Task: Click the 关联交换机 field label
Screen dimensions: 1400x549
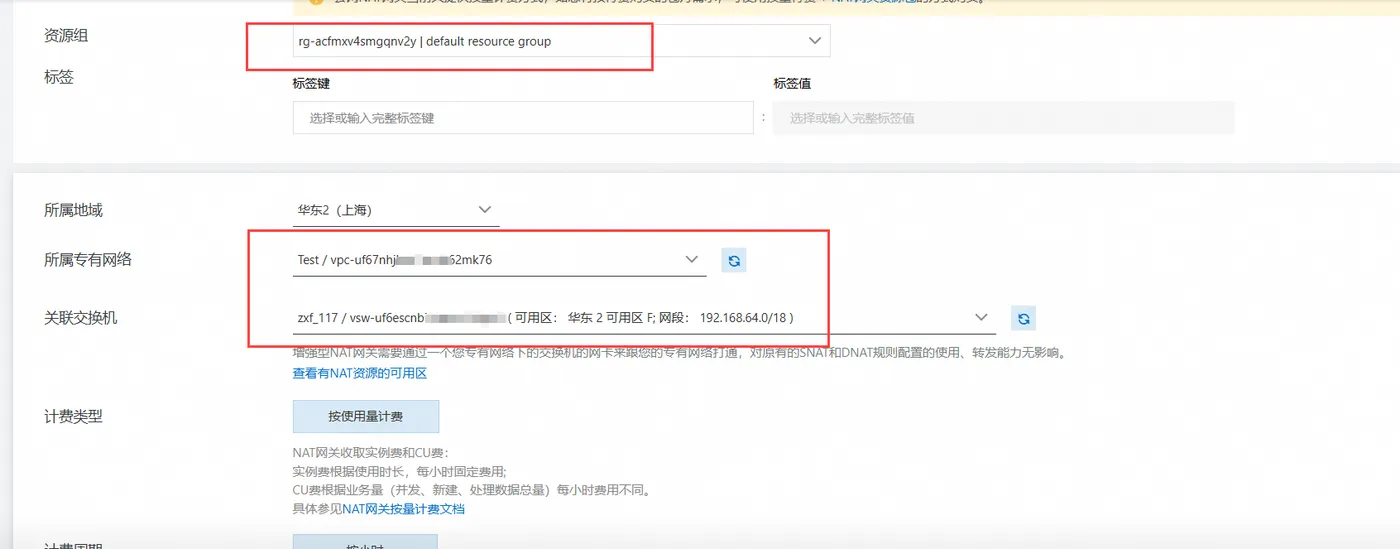Action: (81, 318)
